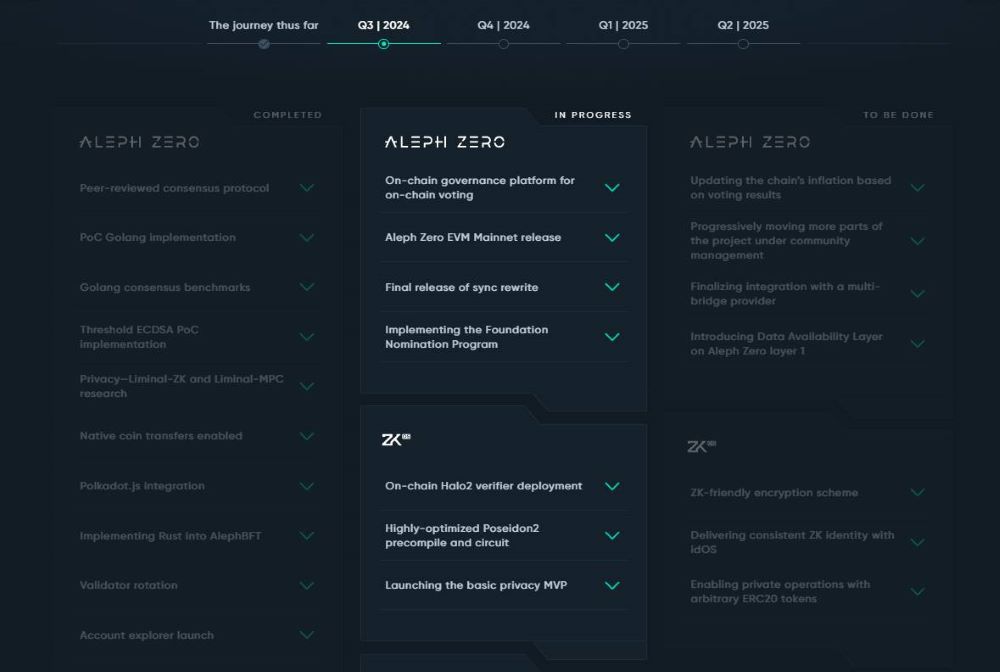This screenshot has width=1000, height=672.
Task: Click the checked dot under 'The journey thus far'
Action: coord(264,44)
